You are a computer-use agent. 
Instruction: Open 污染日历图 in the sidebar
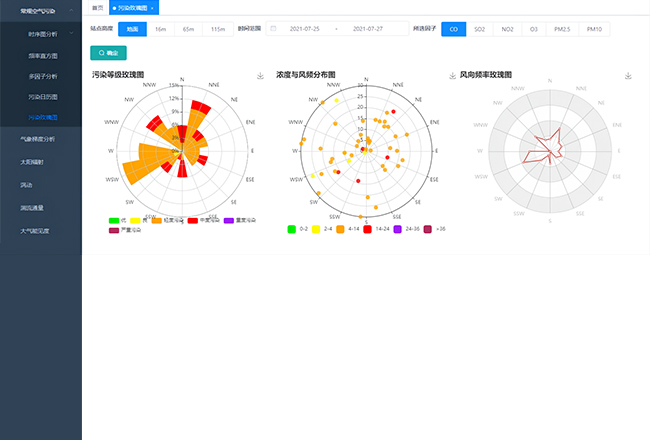click(44, 96)
